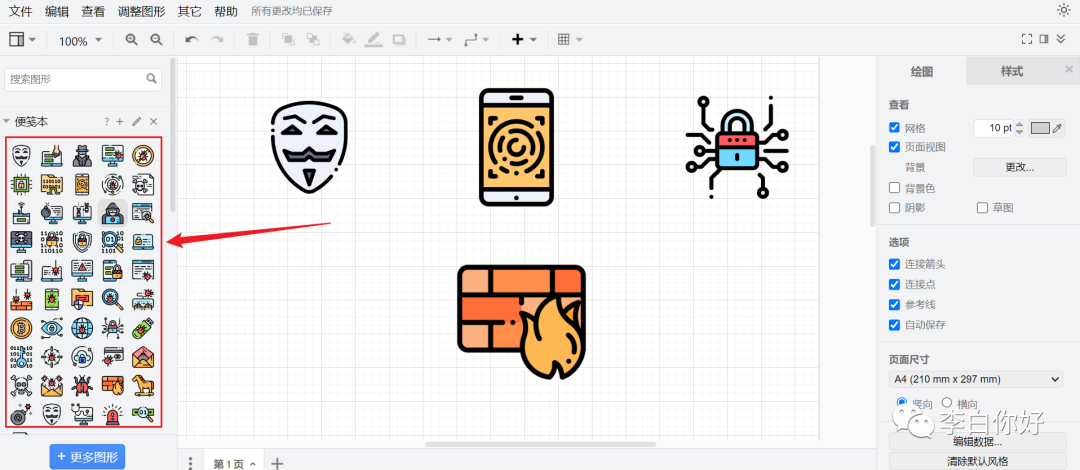
Task: Open the table grid dropdown
Action: coord(570,40)
